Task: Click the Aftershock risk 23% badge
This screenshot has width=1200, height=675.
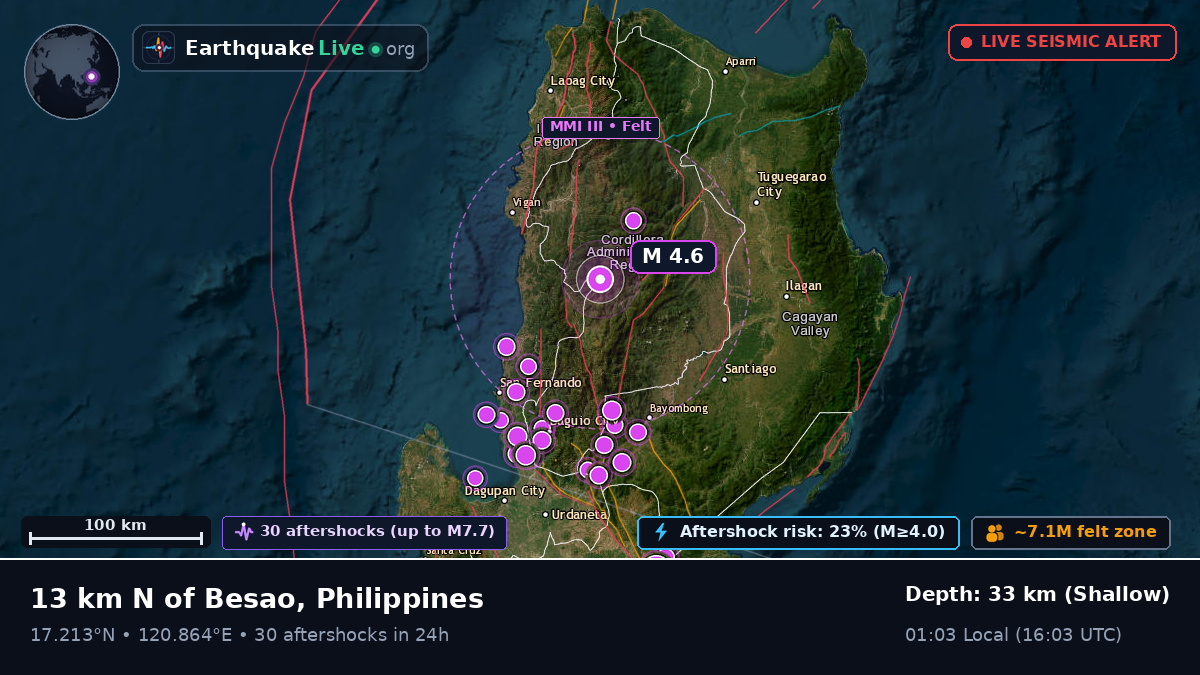Action: tap(798, 533)
